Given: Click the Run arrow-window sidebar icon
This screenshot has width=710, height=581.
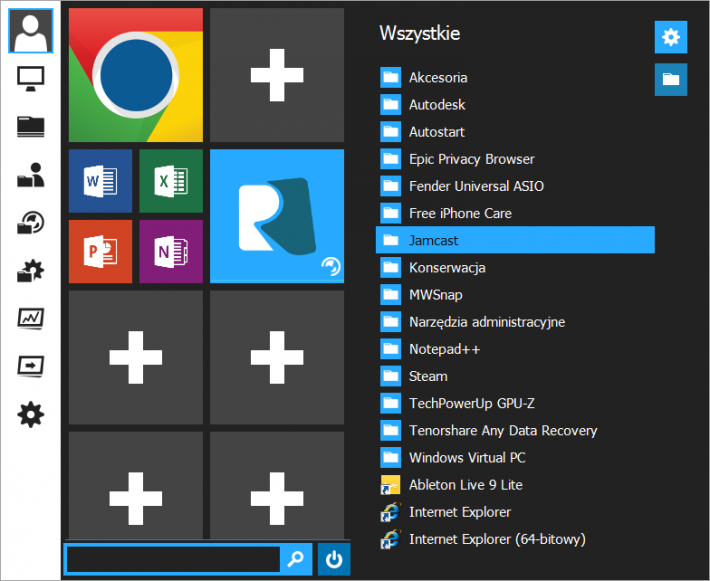Looking at the screenshot, I should coord(30,367).
